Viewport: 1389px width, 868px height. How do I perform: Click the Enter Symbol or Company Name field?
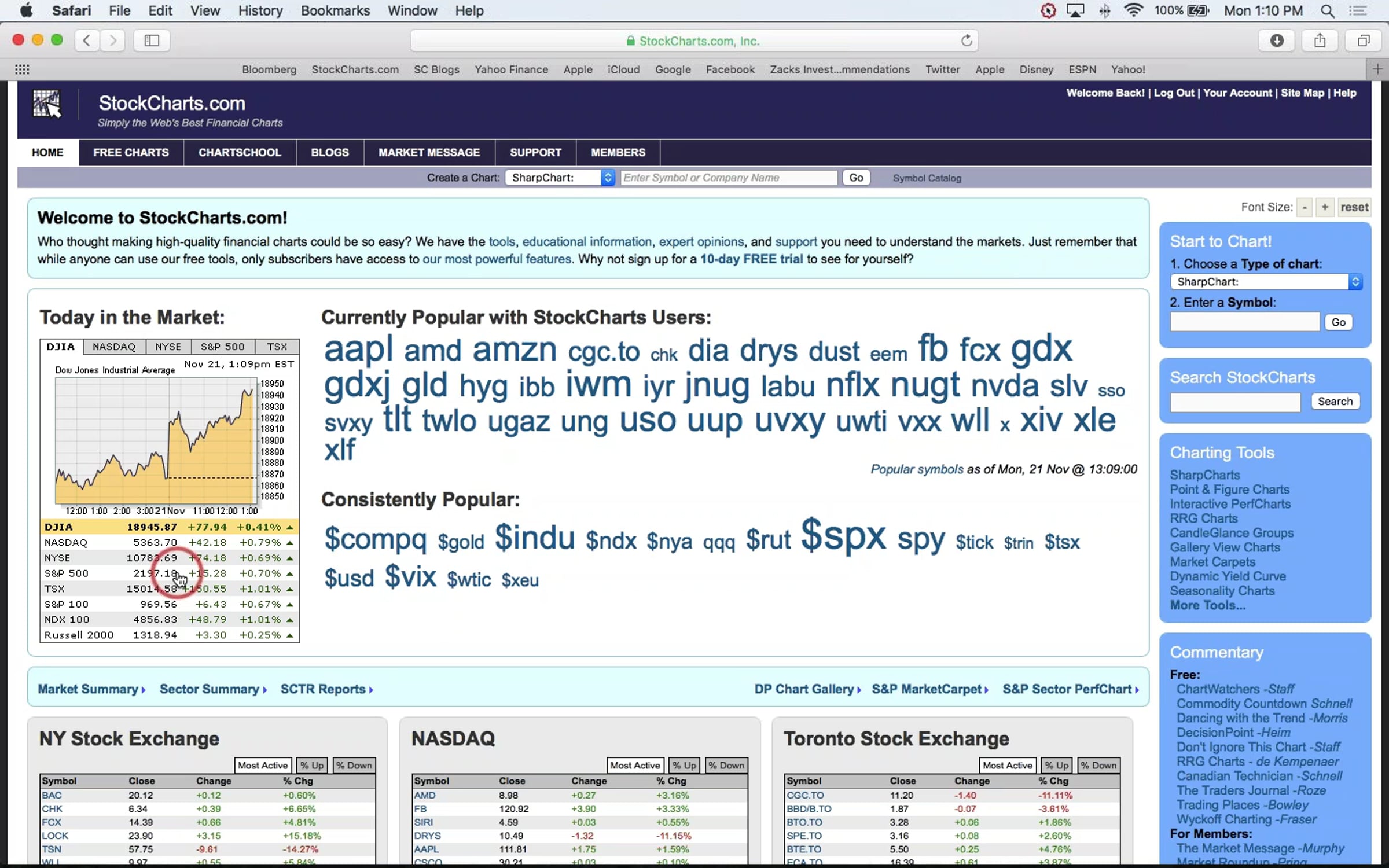pos(729,178)
